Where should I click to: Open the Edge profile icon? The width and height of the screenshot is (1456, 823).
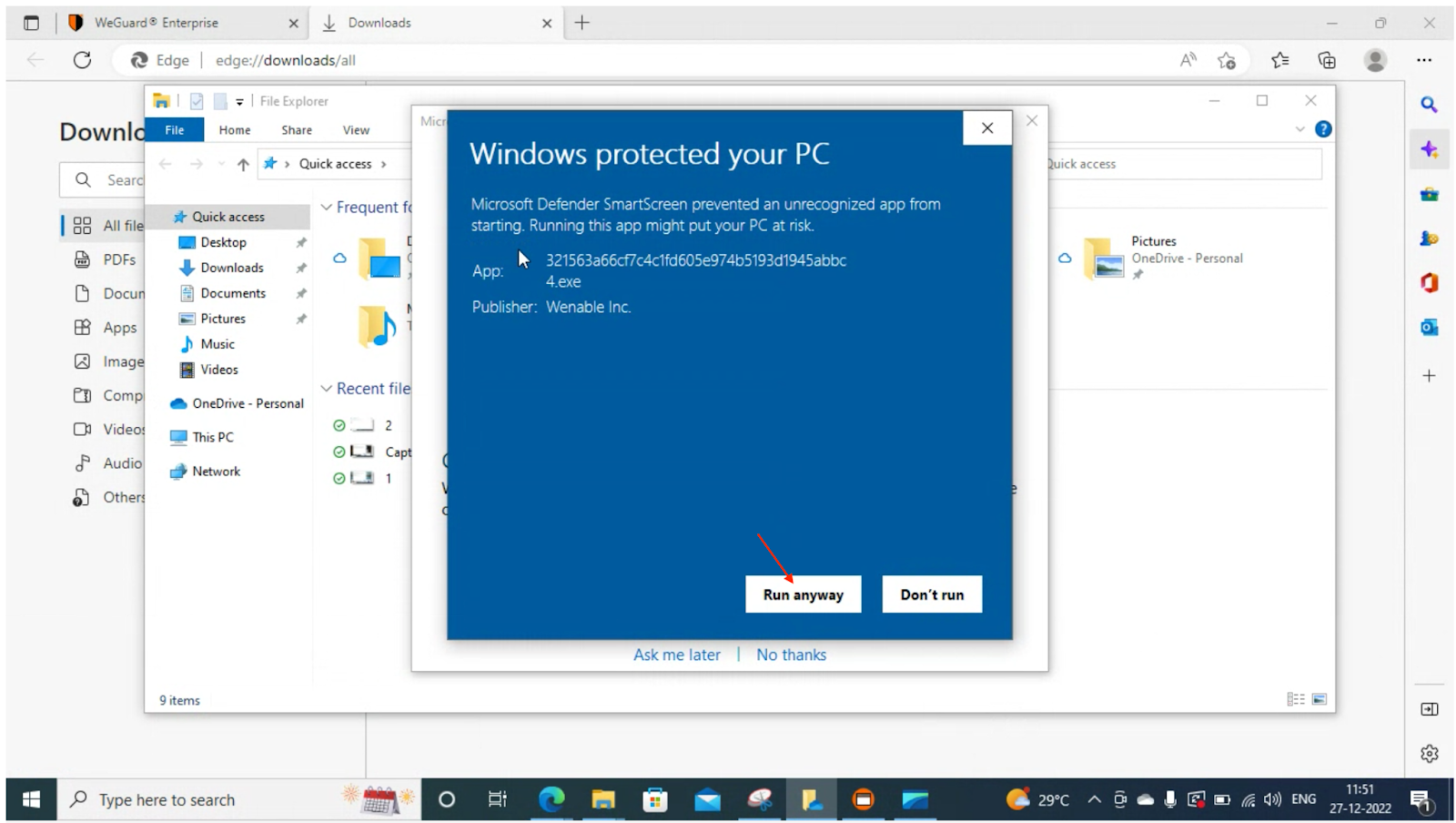1375,60
